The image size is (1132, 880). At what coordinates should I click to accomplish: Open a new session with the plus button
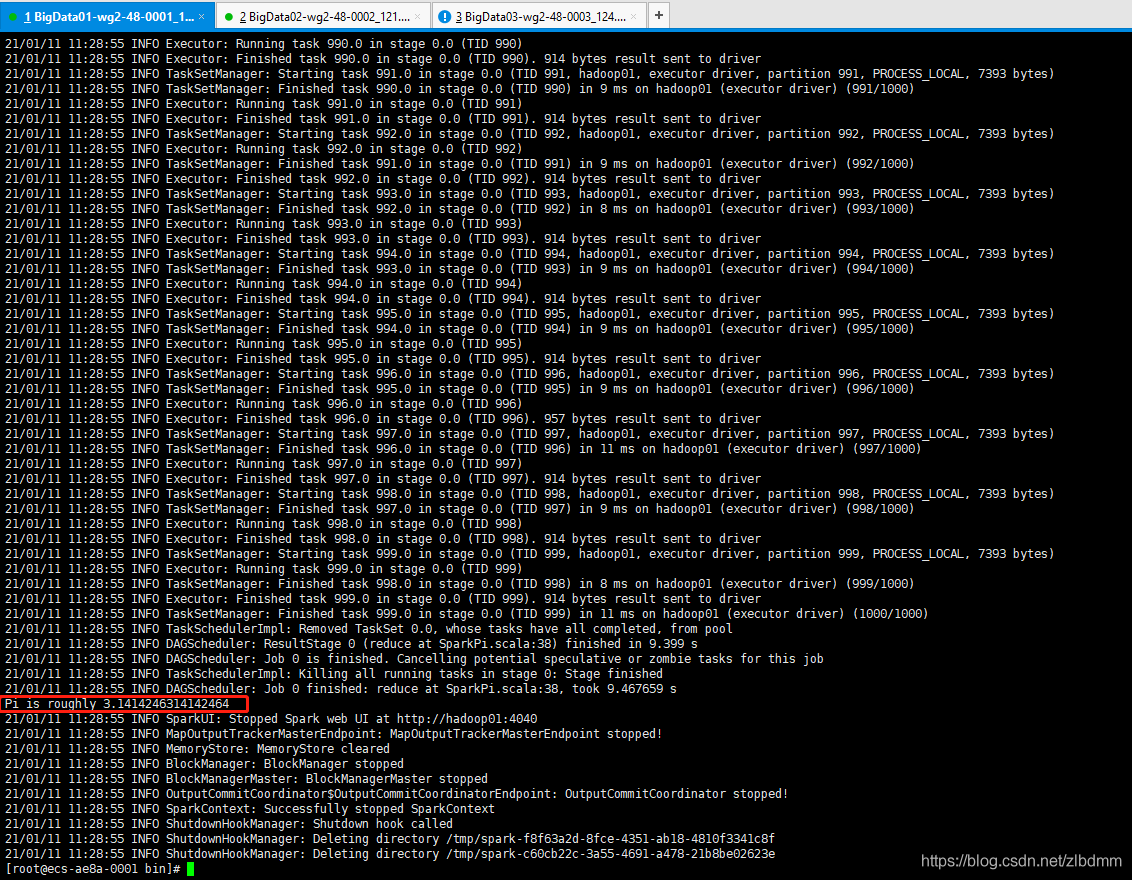[x=658, y=15]
